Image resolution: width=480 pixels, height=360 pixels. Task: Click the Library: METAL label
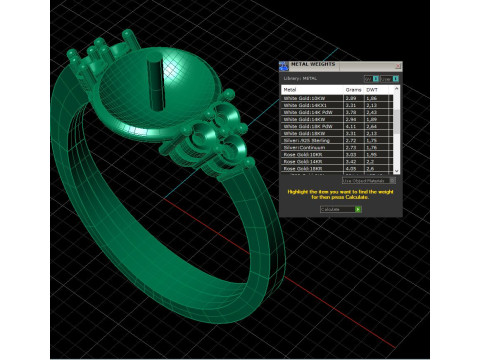pos(300,79)
